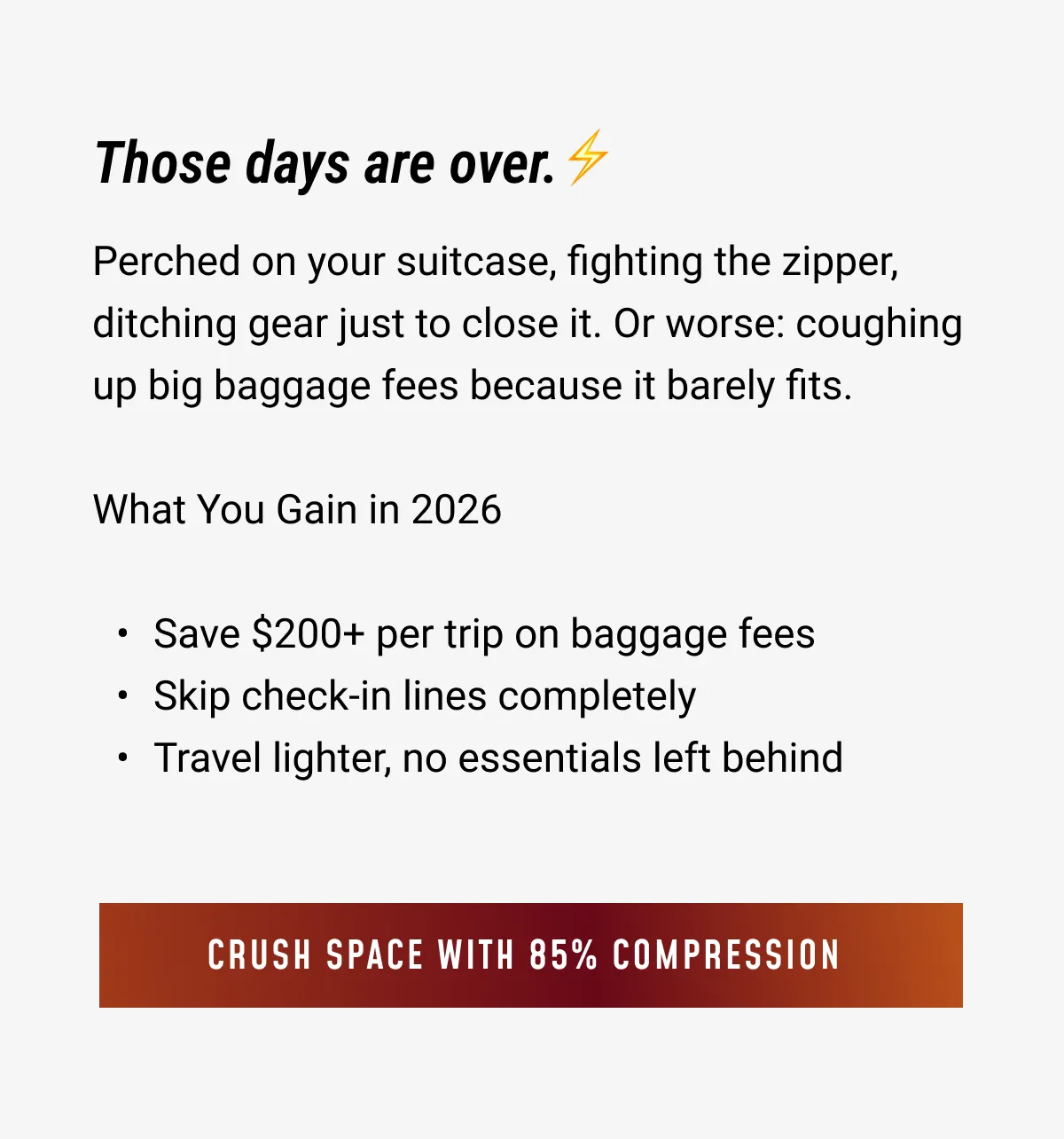1064x1139 pixels.
Task: Click the 'Perched on your suitcase' paragraph line
Action: point(495,263)
